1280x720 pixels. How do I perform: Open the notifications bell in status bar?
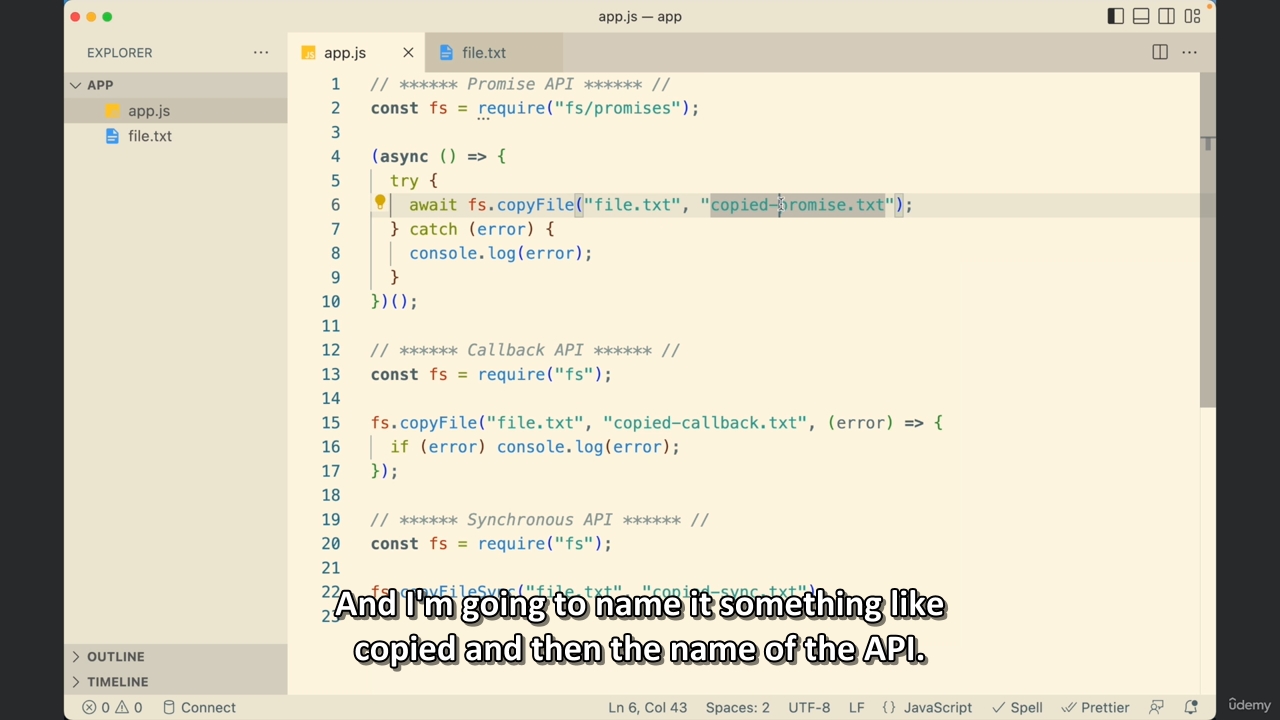[1191, 707]
